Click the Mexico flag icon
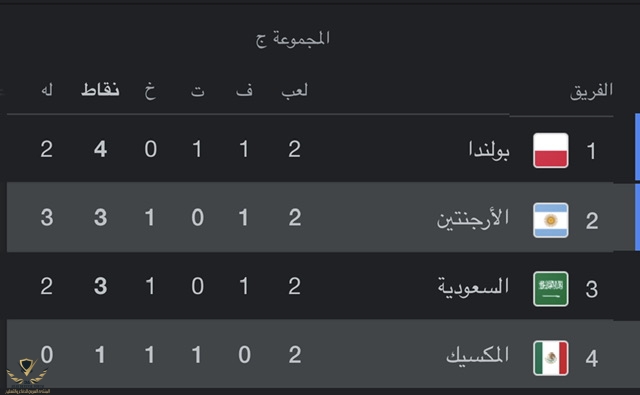 click(x=551, y=358)
